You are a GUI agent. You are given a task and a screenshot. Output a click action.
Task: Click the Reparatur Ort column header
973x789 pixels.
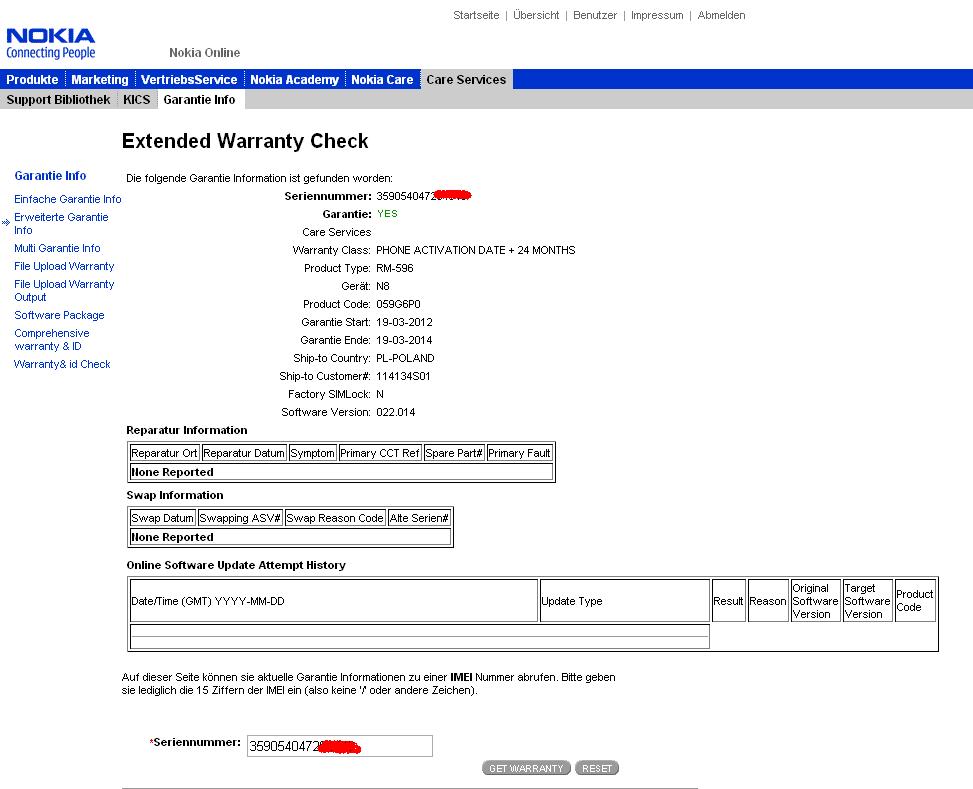[x=164, y=453]
